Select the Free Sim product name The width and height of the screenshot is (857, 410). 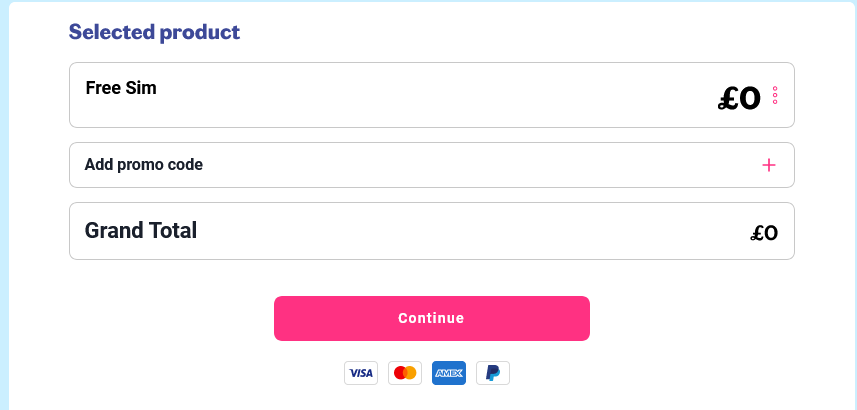click(121, 88)
